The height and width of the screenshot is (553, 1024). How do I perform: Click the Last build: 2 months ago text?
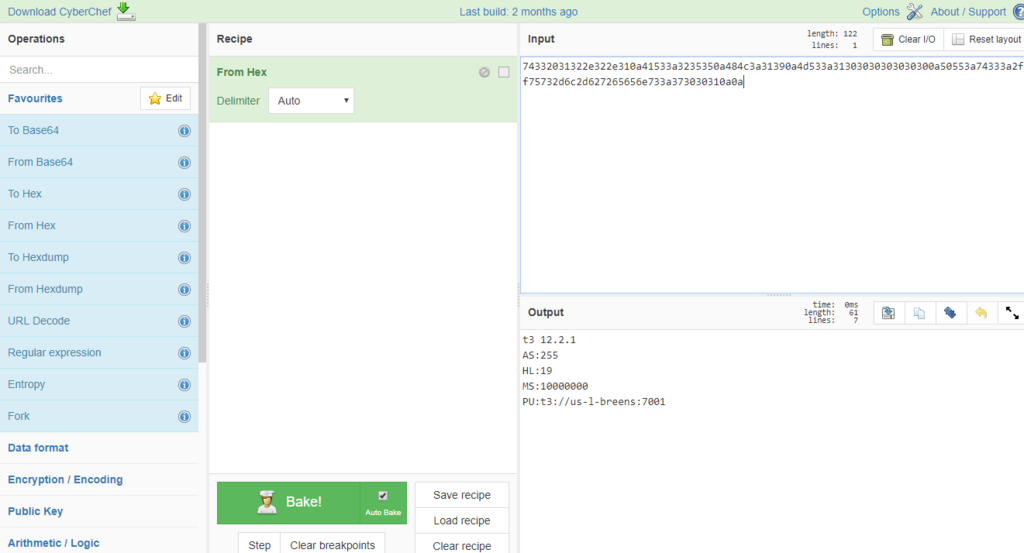point(519,12)
